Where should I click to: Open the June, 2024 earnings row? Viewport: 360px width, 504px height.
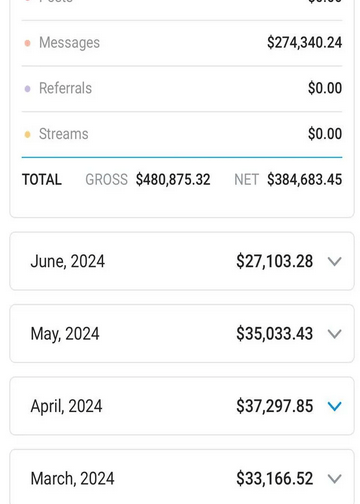tap(182, 261)
